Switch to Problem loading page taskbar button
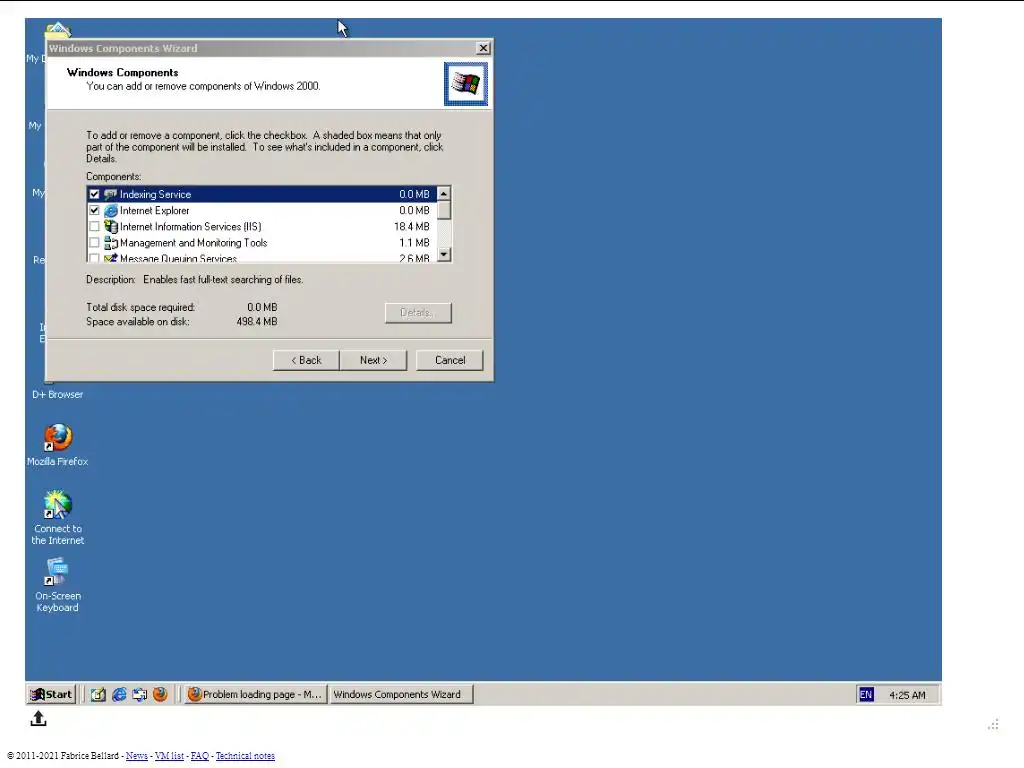Viewport: 1024px width, 768px height. coord(255,694)
